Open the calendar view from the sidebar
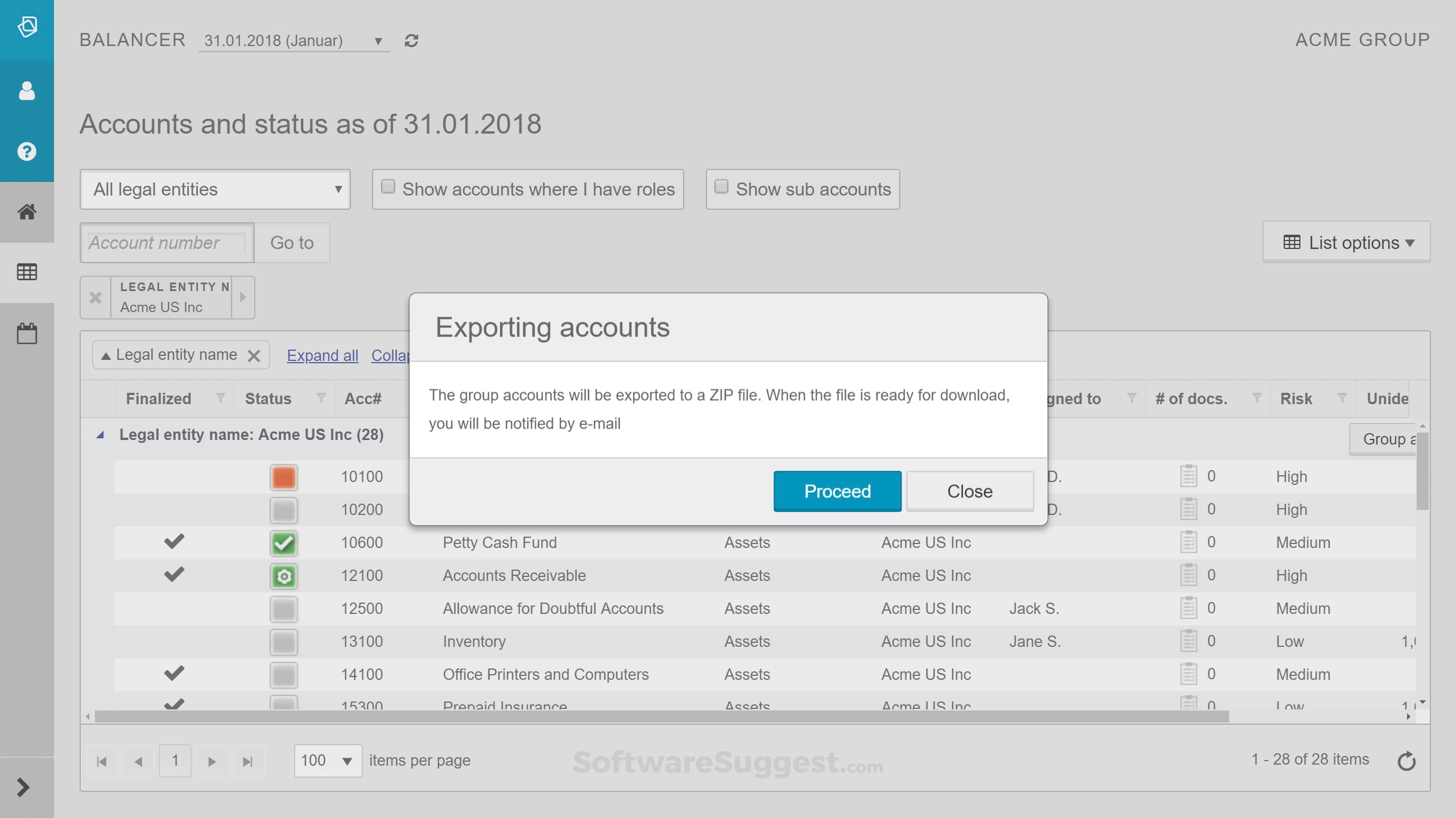 tap(26, 333)
